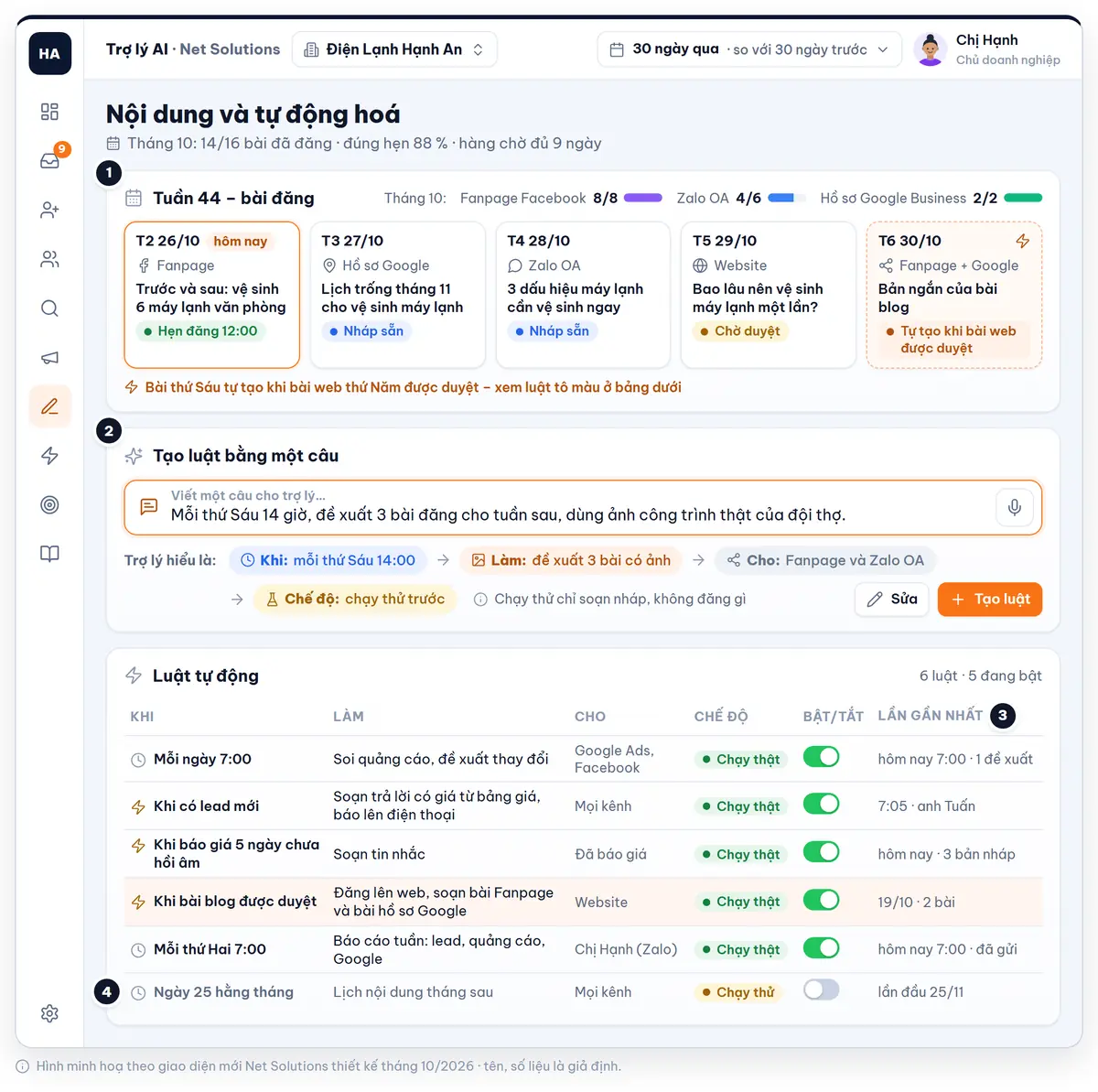This screenshot has height=1092, width=1098.
Task: Open the dashboard grid icon in sidebar
Action: click(x=49, y=112)
